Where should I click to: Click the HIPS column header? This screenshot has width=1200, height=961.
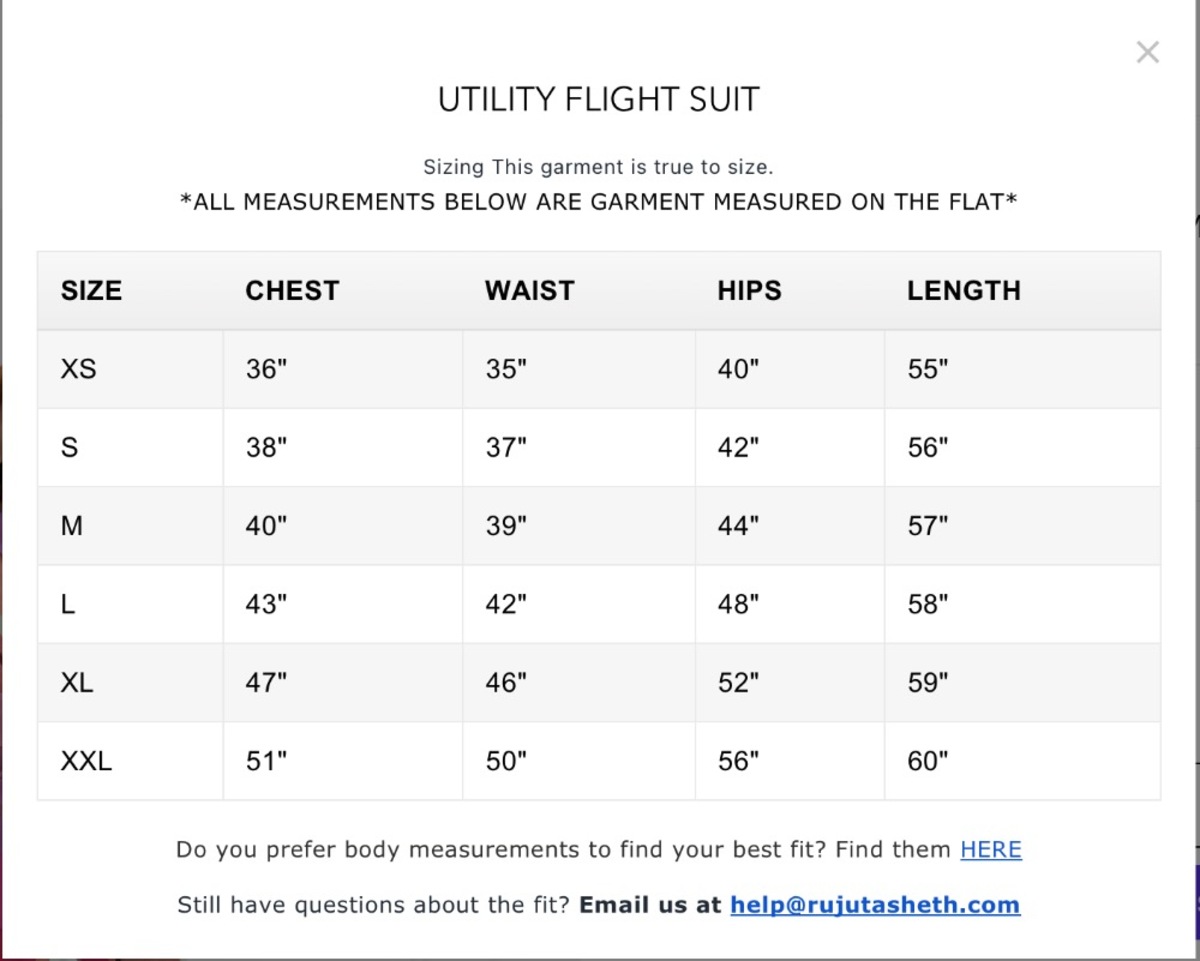749,291
